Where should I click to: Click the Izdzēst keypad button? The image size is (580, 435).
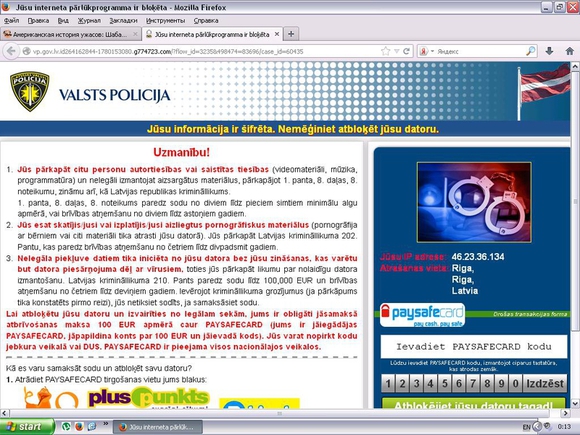point(545,384)
